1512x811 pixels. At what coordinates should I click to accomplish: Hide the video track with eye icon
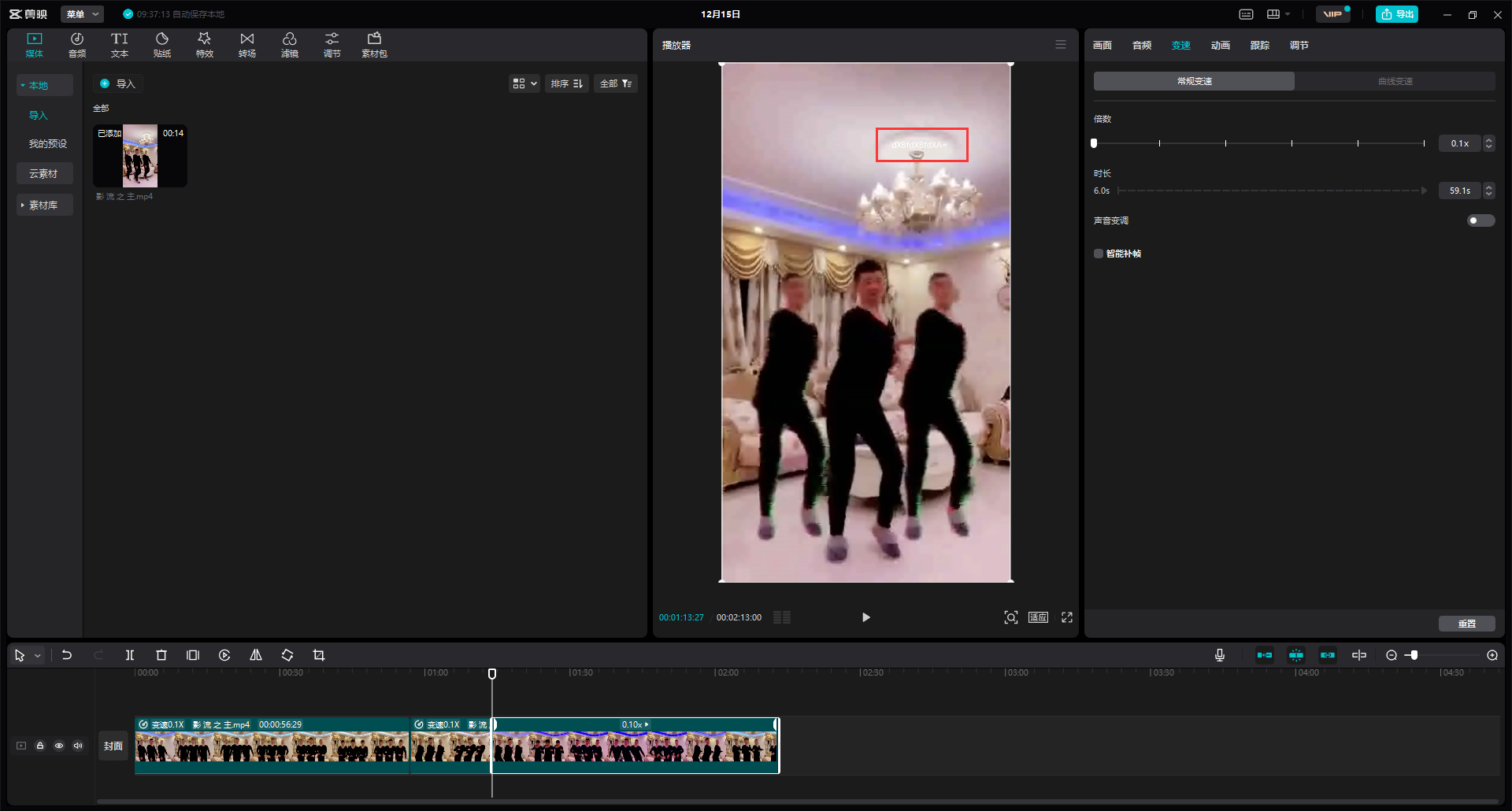tap(59, 746)
